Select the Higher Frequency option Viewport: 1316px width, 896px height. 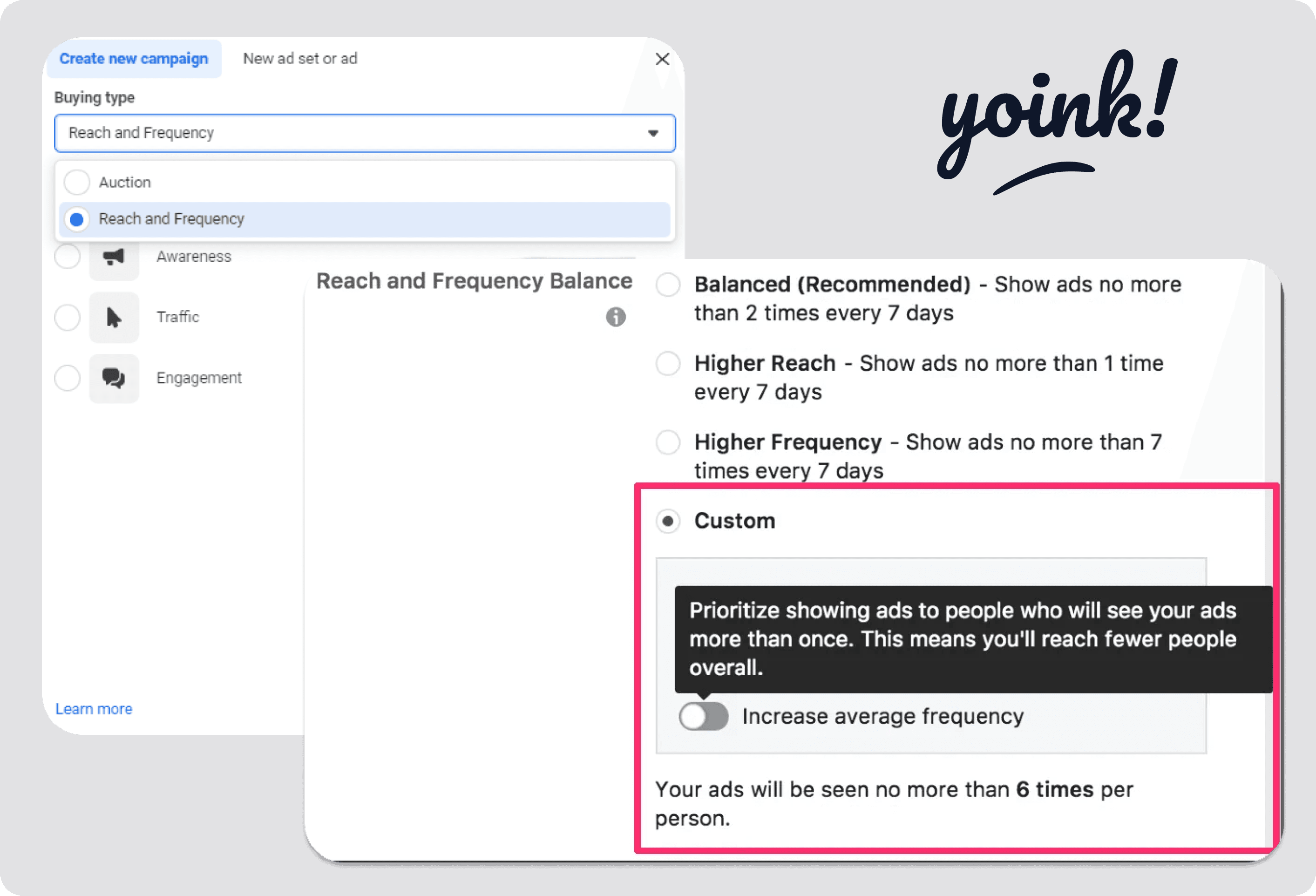(x=668, y=442)
